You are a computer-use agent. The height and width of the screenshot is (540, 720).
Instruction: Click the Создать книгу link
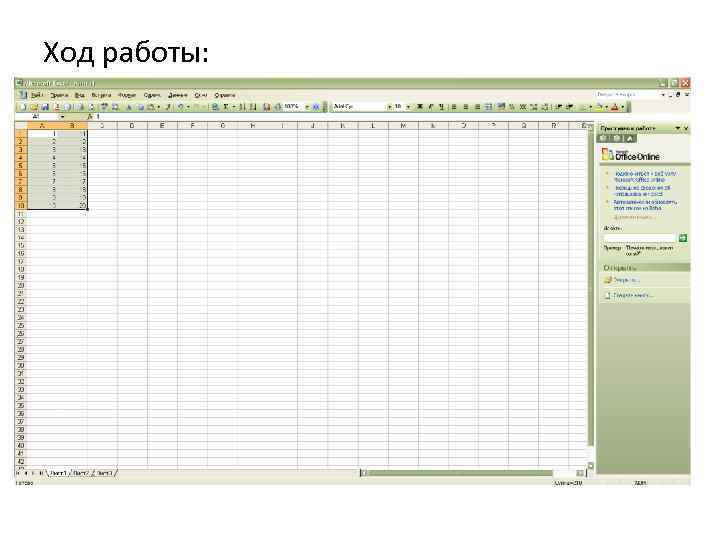tap(633, 295)
